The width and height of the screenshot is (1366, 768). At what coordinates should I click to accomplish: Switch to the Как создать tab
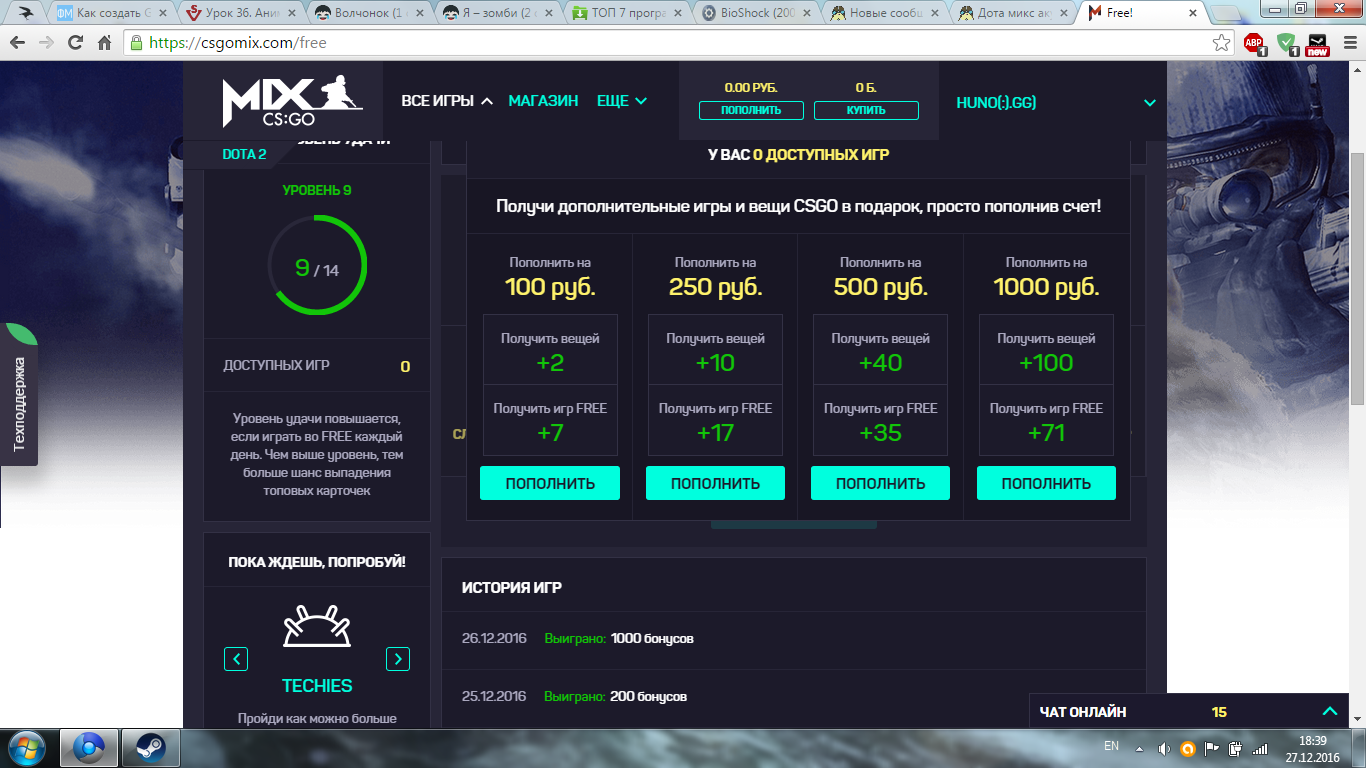112,13
